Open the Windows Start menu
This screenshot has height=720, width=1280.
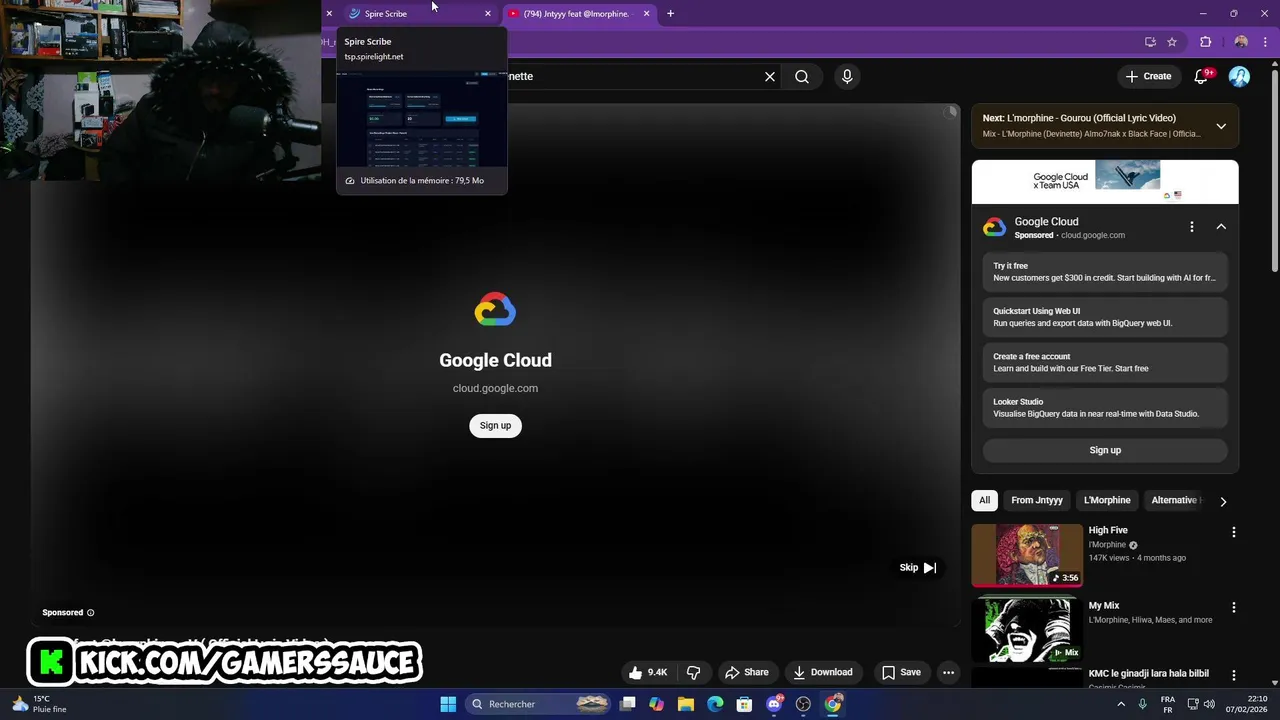tap(448, 704)
